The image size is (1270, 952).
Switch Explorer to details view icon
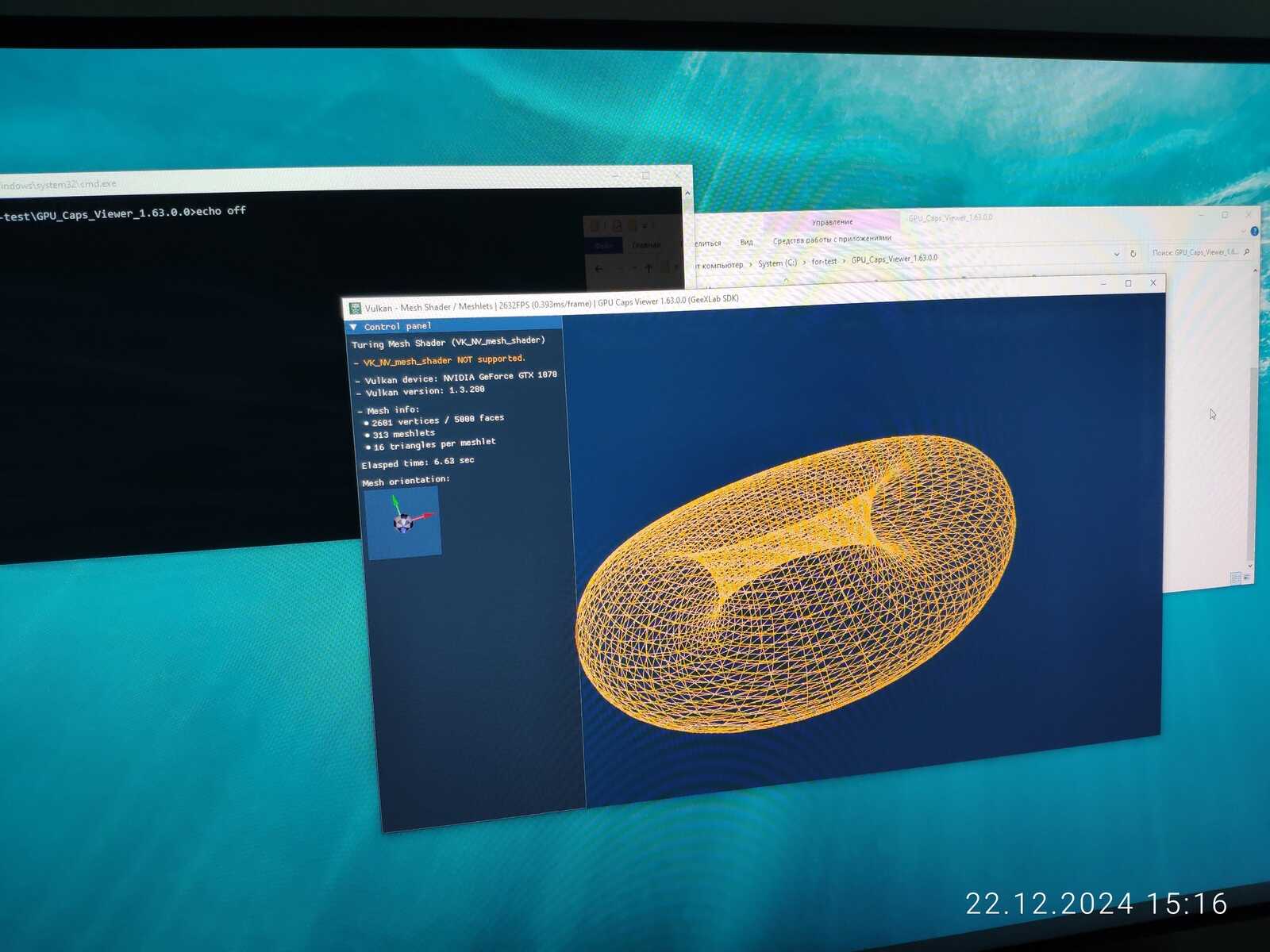[1235, 578]
